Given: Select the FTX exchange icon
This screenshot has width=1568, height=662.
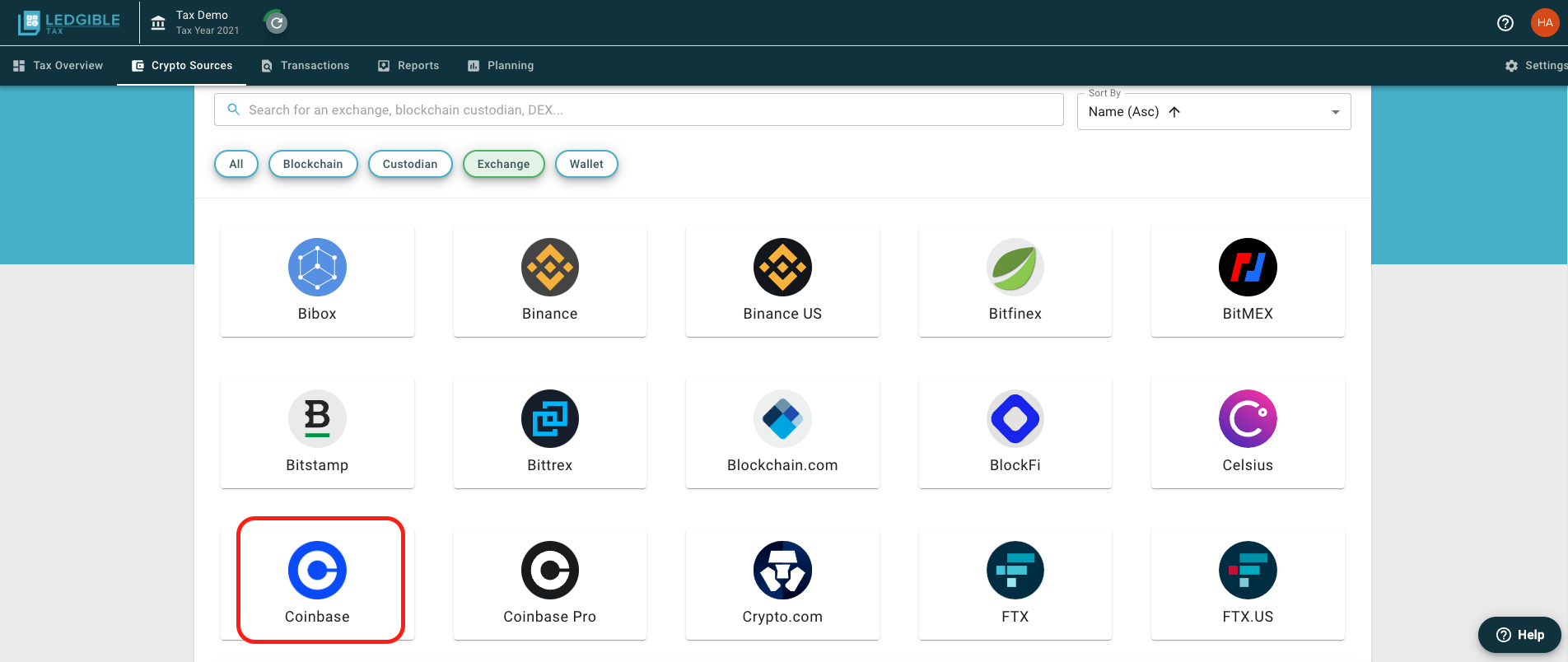Looking at the screenshot, I should [x=1015, y=571].
